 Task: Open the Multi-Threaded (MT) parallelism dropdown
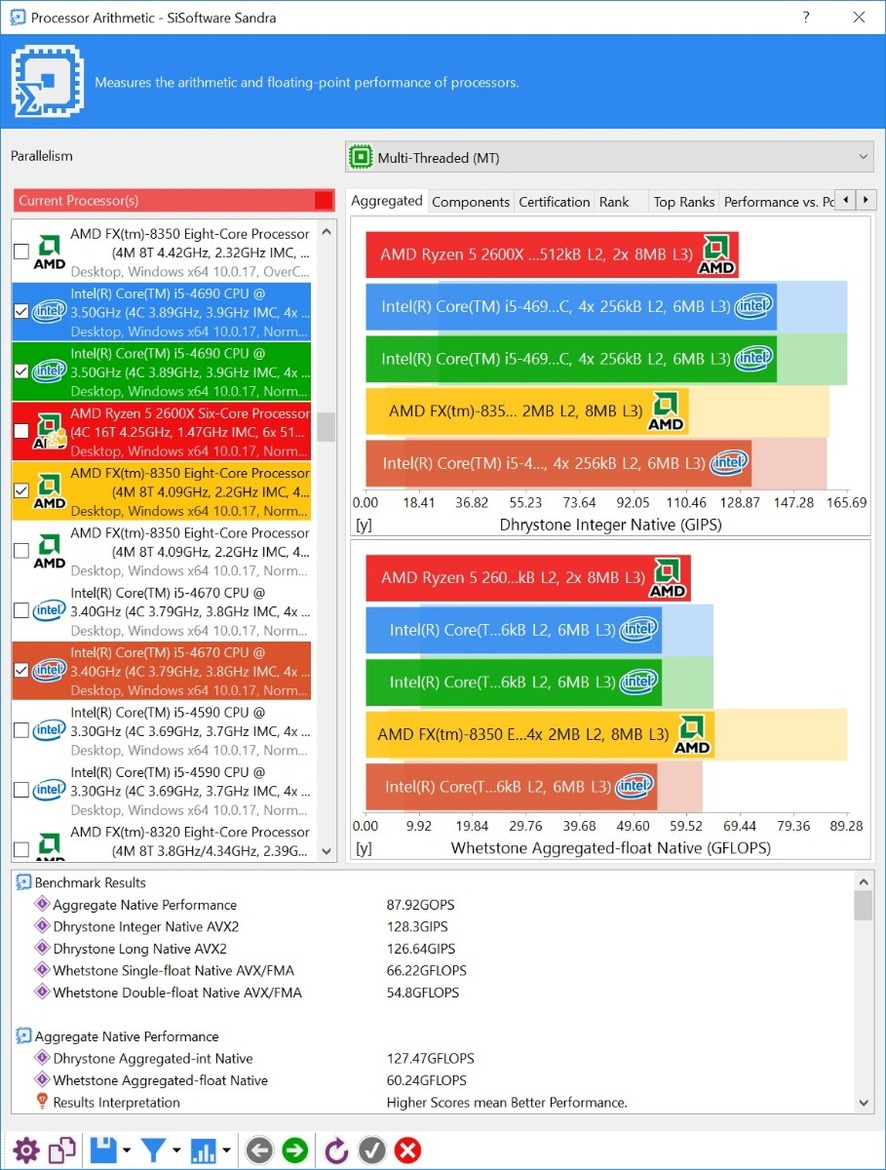click(609, 157)
